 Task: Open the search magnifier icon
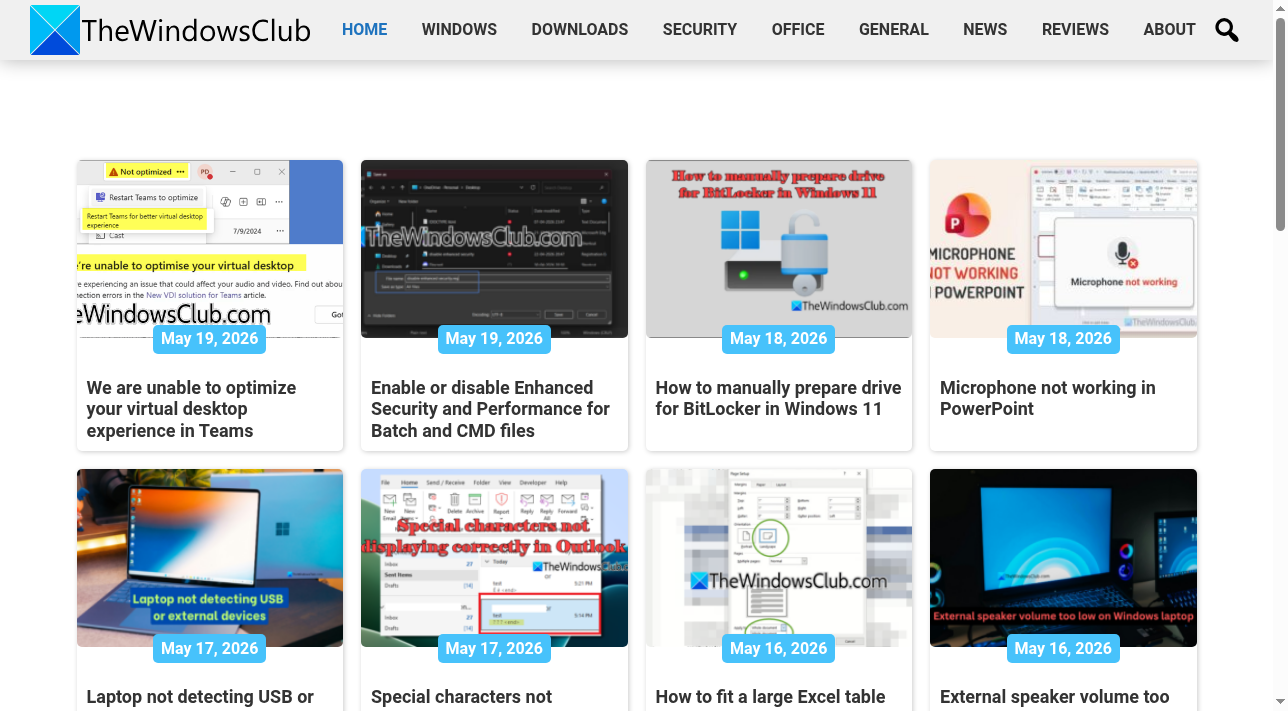point(1227,30)
